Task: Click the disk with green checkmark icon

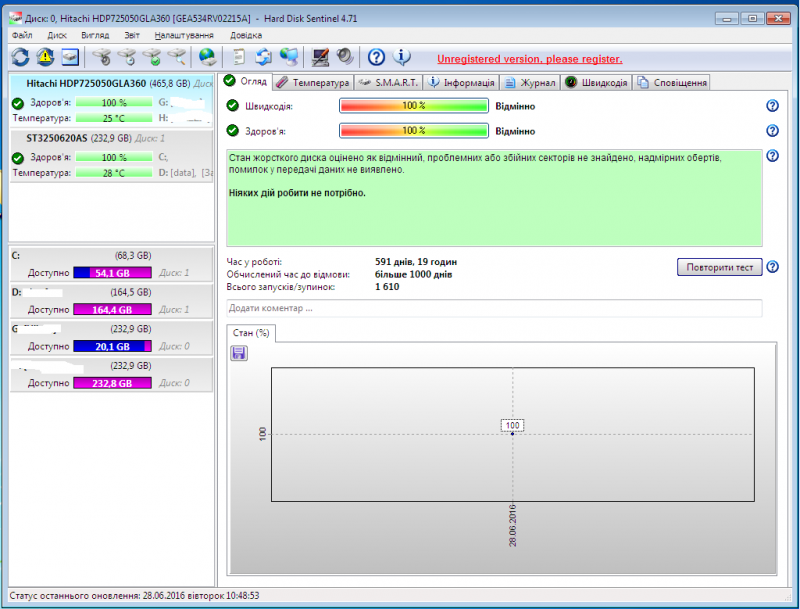Action: (152, 57)
